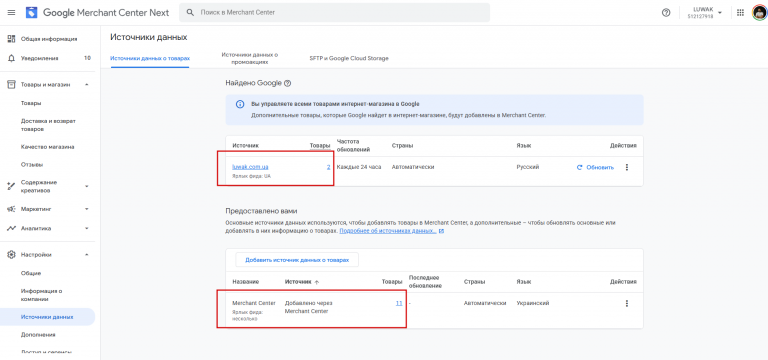Open Отзывы in sidebar

coord(31,165)
